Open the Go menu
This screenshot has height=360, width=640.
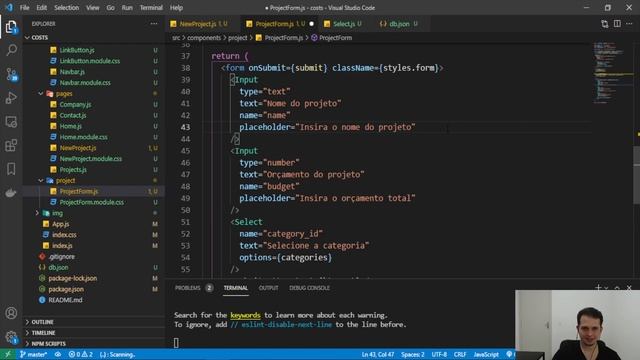[110, 8]
